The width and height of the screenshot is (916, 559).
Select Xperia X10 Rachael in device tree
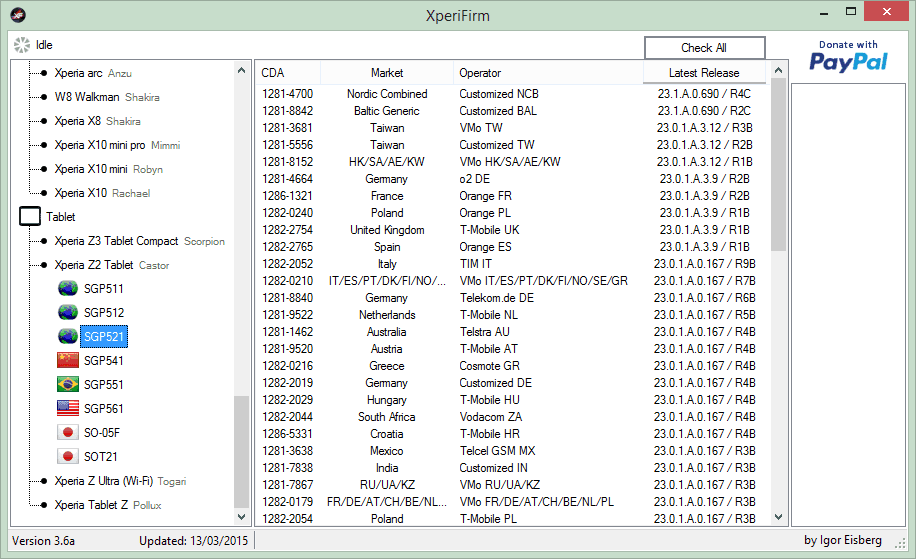pyautogui.click(x=102, y=193)
